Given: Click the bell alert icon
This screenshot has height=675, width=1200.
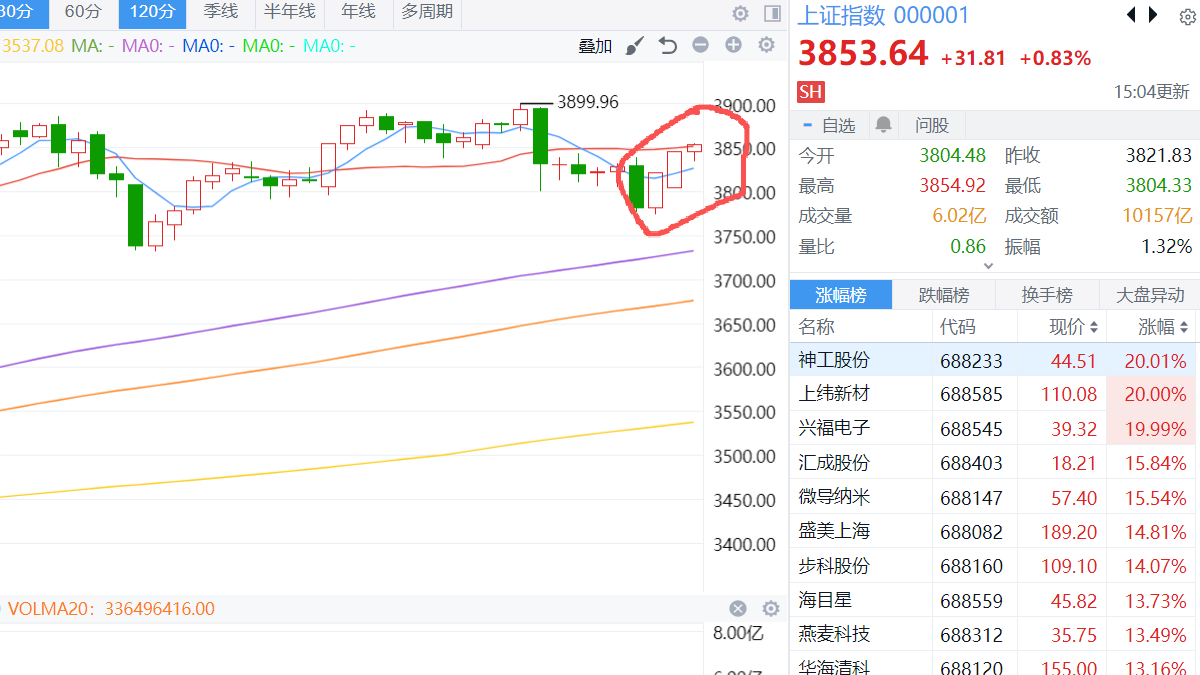Looking at the screenshot, I should coord(883,125).
